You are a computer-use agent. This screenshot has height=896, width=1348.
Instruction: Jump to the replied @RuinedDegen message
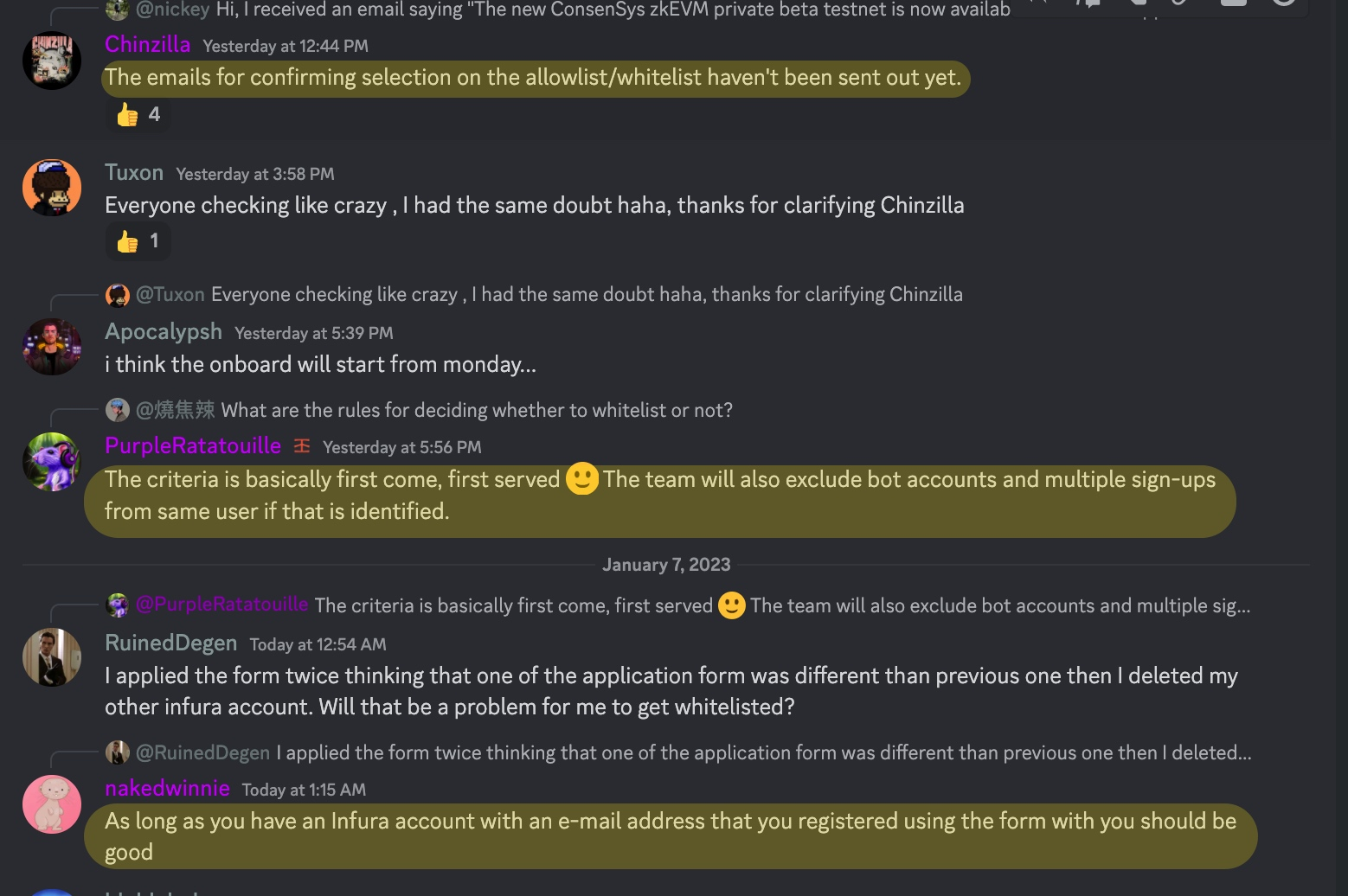pos(693,752)
